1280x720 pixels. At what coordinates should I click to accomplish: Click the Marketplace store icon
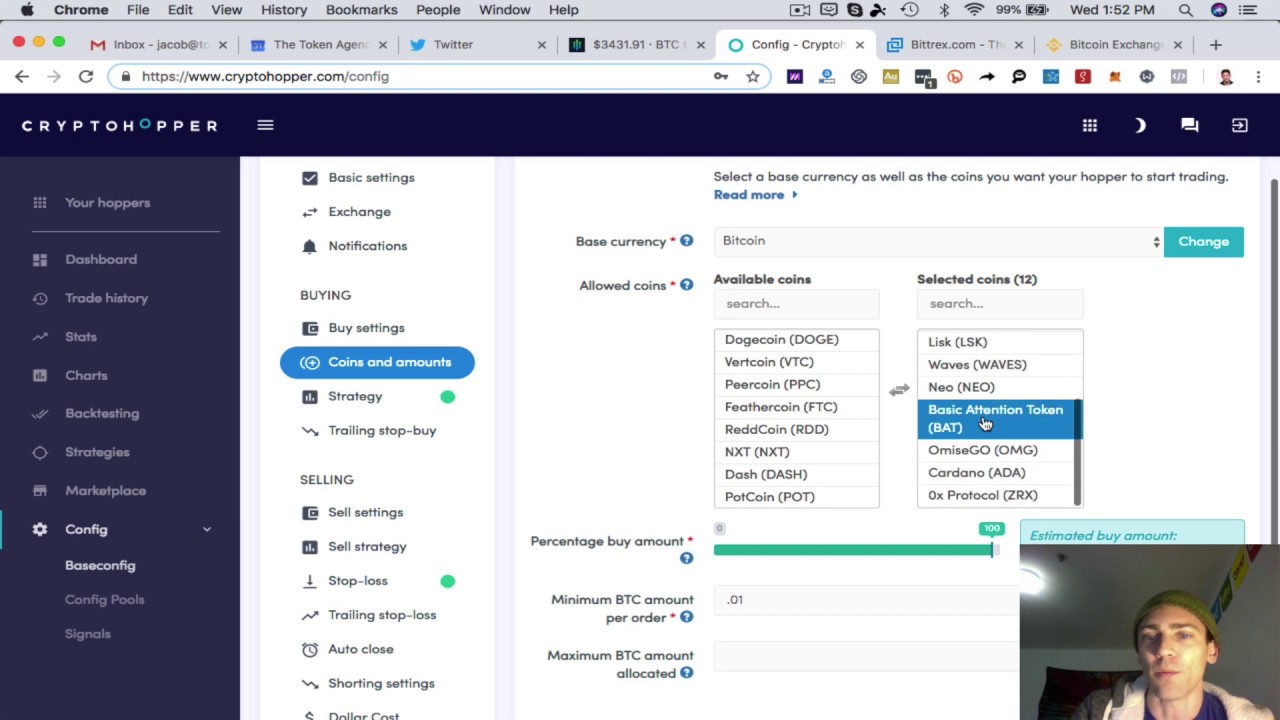pyautogui.click(x=40, y=490)
